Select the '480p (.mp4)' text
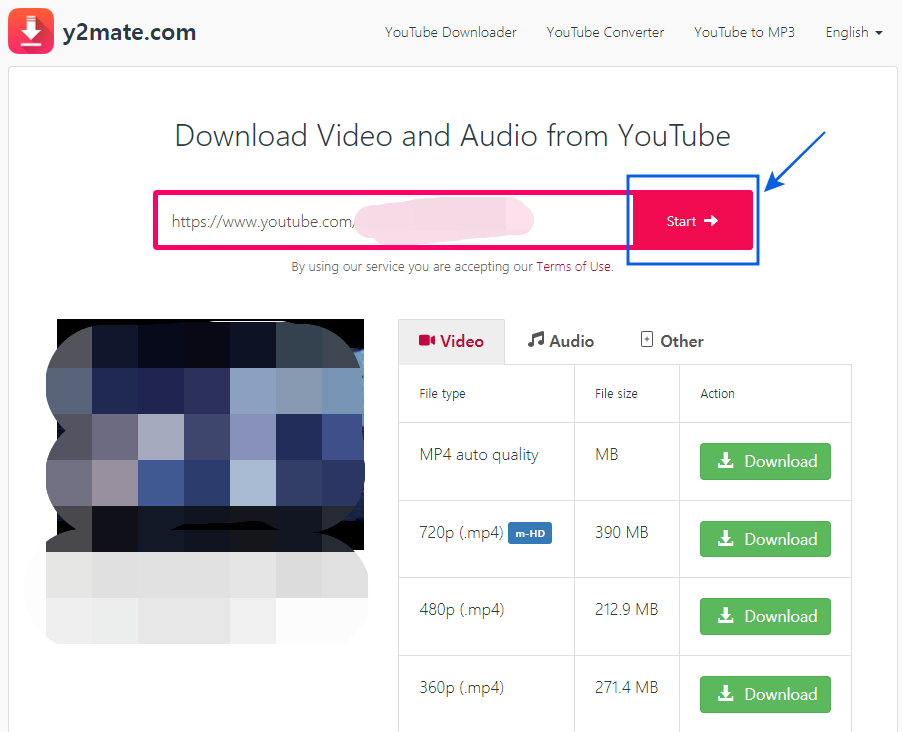The image size is (902, 732). [461, 609]
